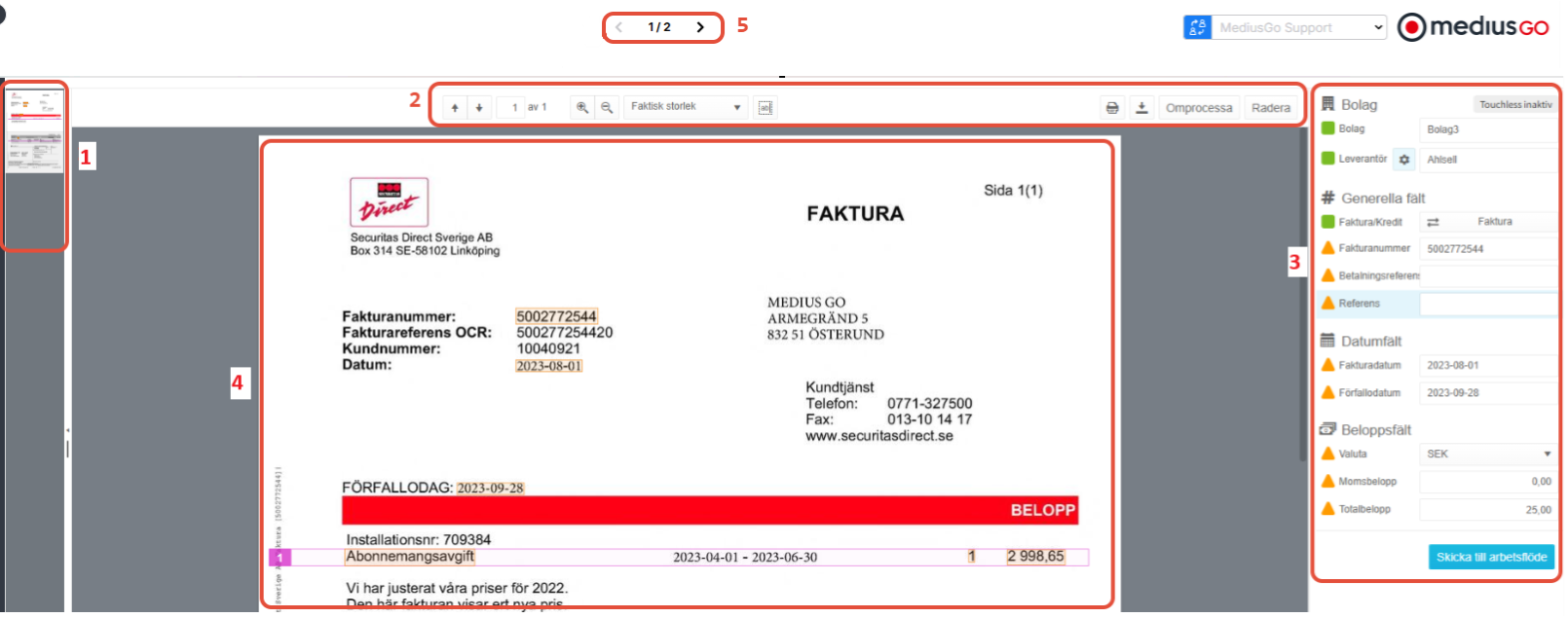Zoom out of the invoice document
1568x618 pixels.
click(607, 108)
